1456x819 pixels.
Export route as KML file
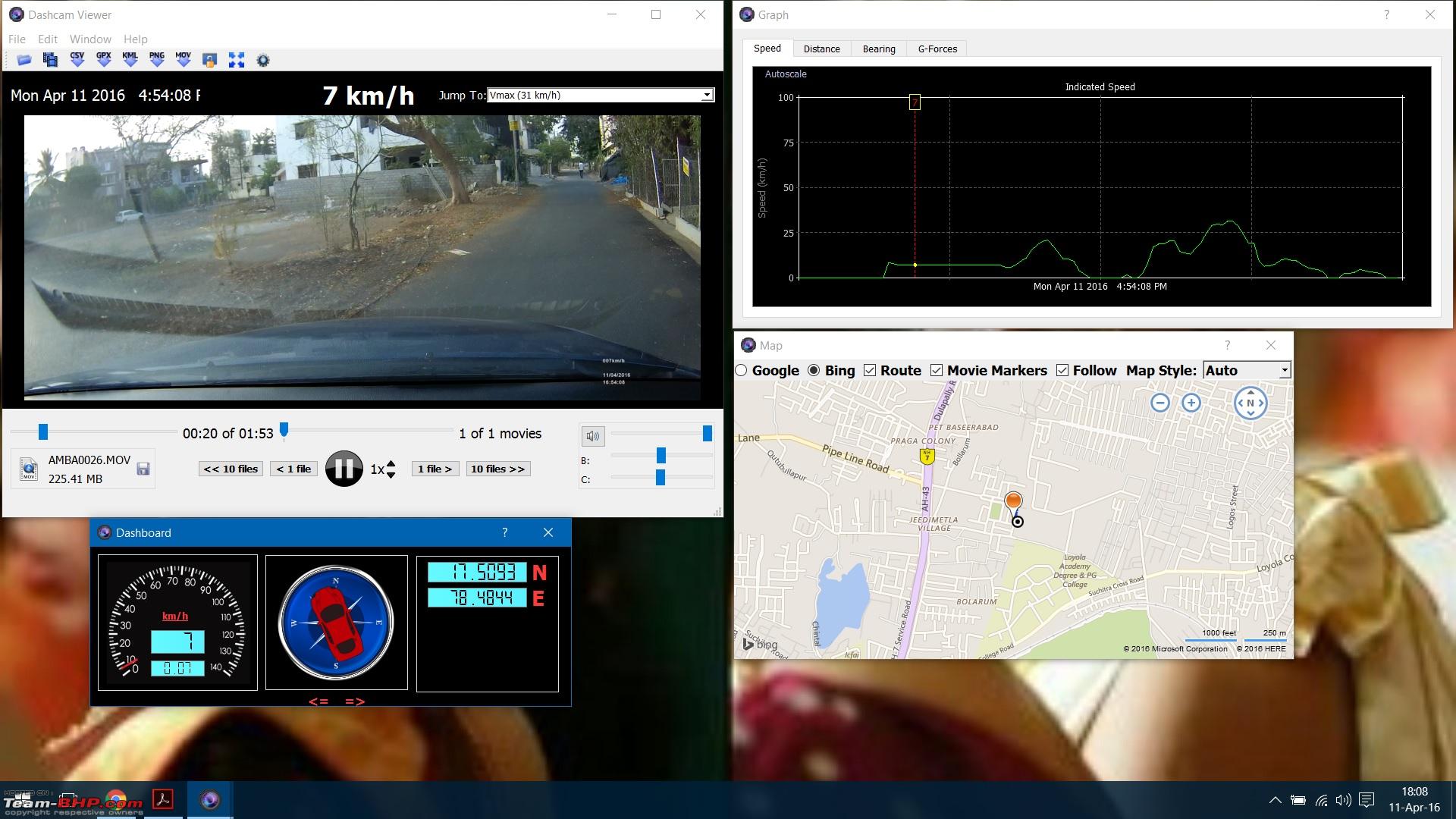pos(130,59)
